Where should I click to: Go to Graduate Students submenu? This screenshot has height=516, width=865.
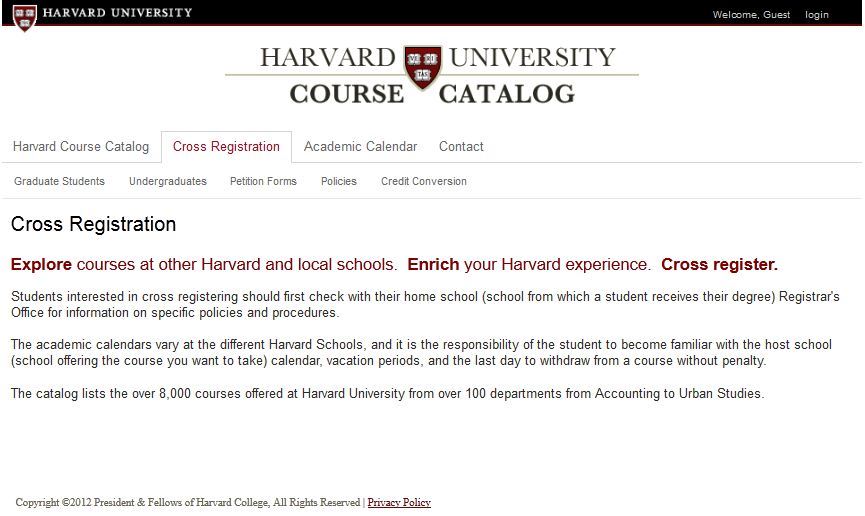(60, 182)
